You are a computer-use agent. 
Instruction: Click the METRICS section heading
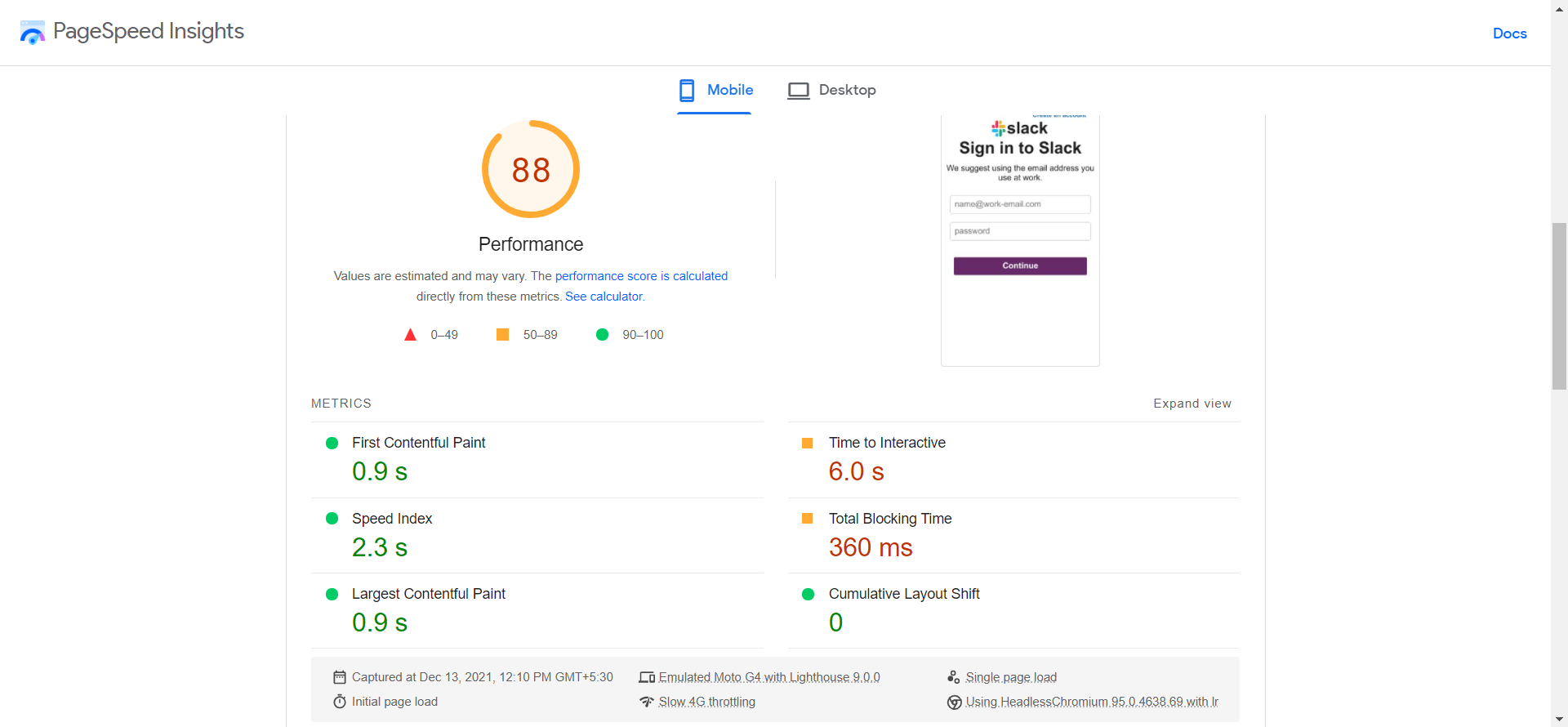click(x=341, y=404)
